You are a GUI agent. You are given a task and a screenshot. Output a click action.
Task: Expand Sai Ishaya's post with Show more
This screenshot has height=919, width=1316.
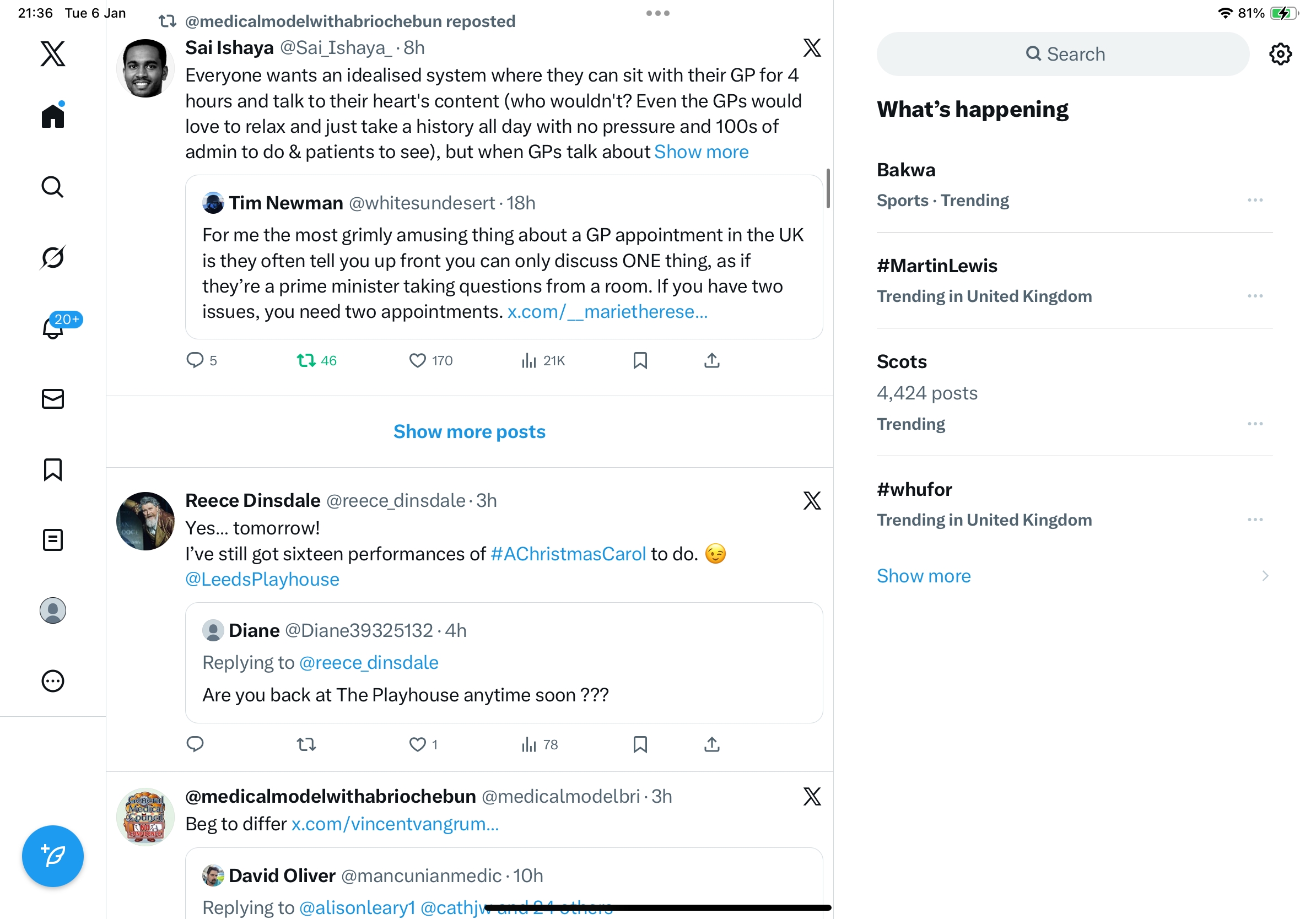click(x=701, y=152)
